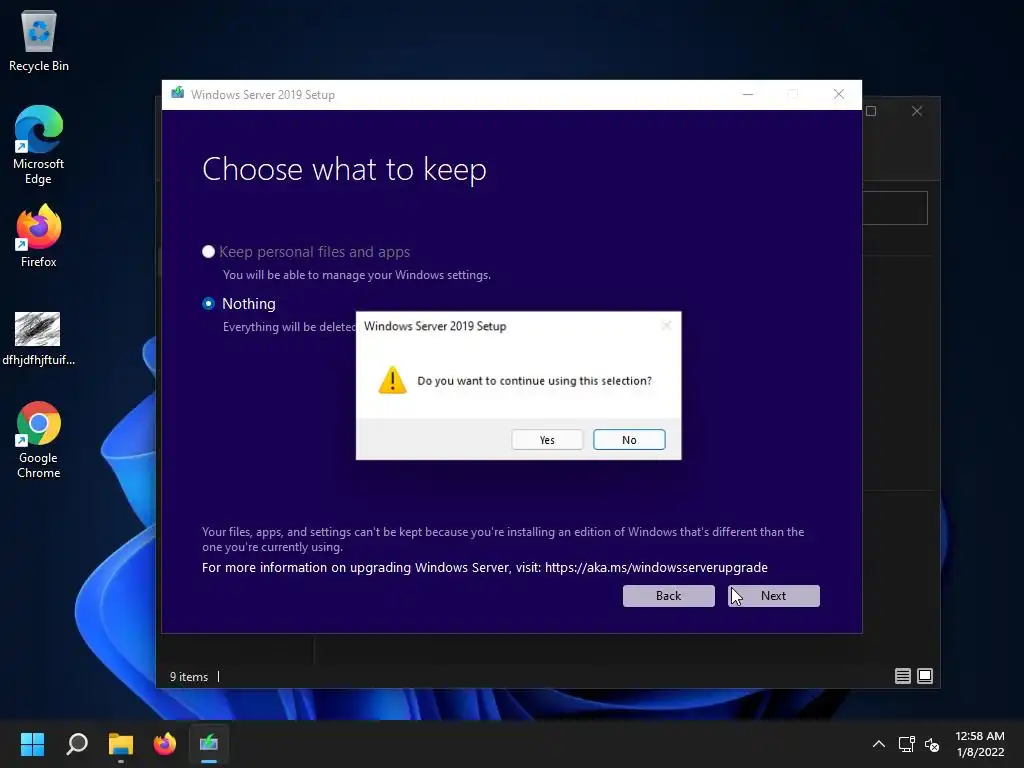Close the Windows Server 2019 Setup window
Viewport: 1024px width, 768px height.
(839, 95)
